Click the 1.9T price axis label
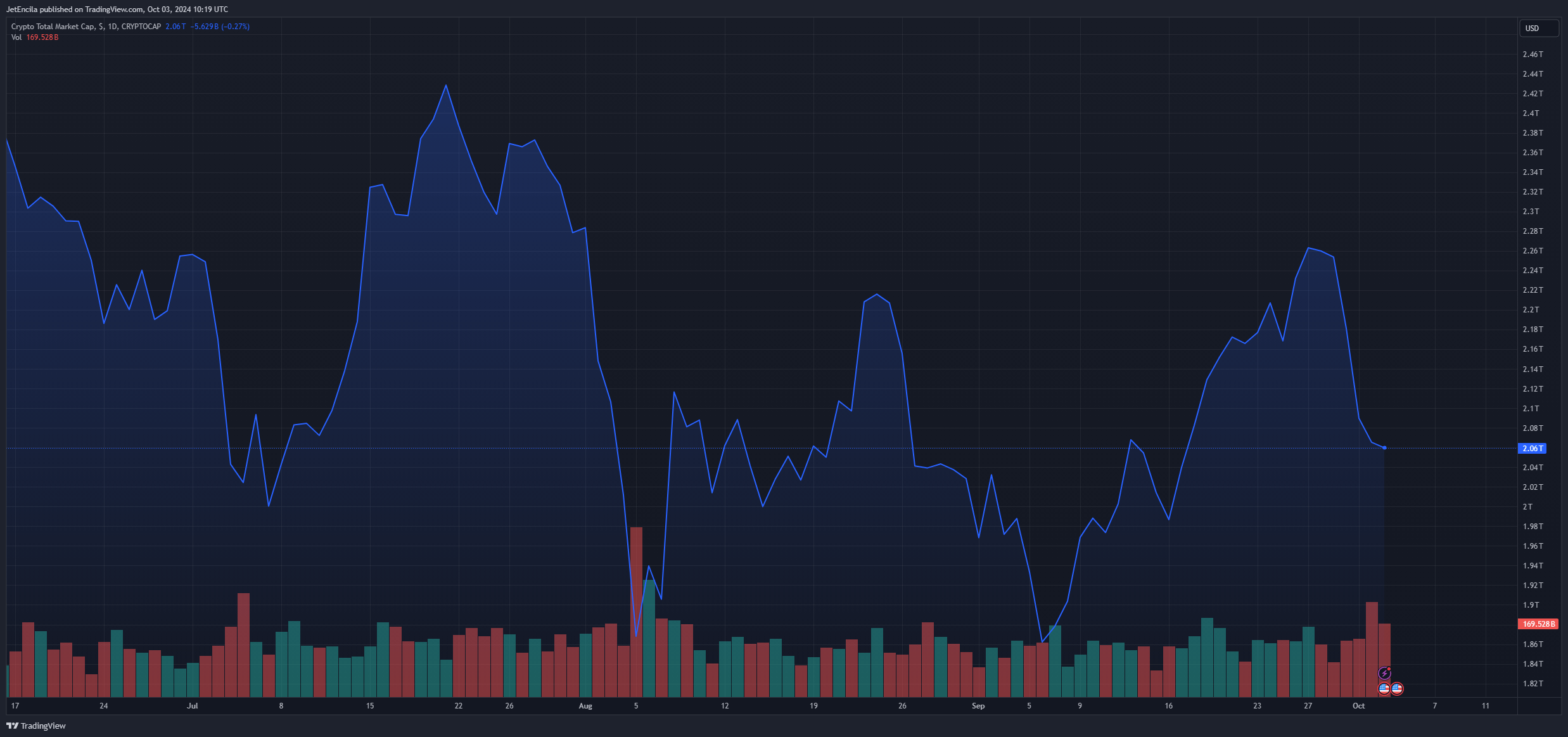This screenshot has height=737, width=1568. coord(1531,605)
